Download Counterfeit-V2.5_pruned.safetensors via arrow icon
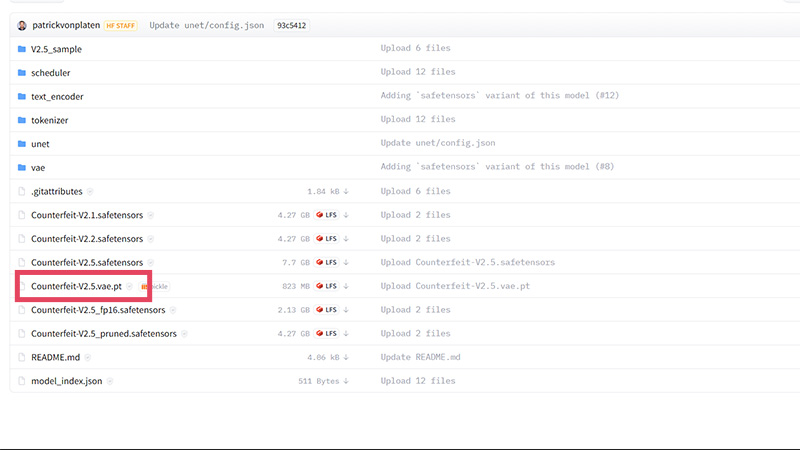This screenshot has width=800, height=450. point(346,334)
